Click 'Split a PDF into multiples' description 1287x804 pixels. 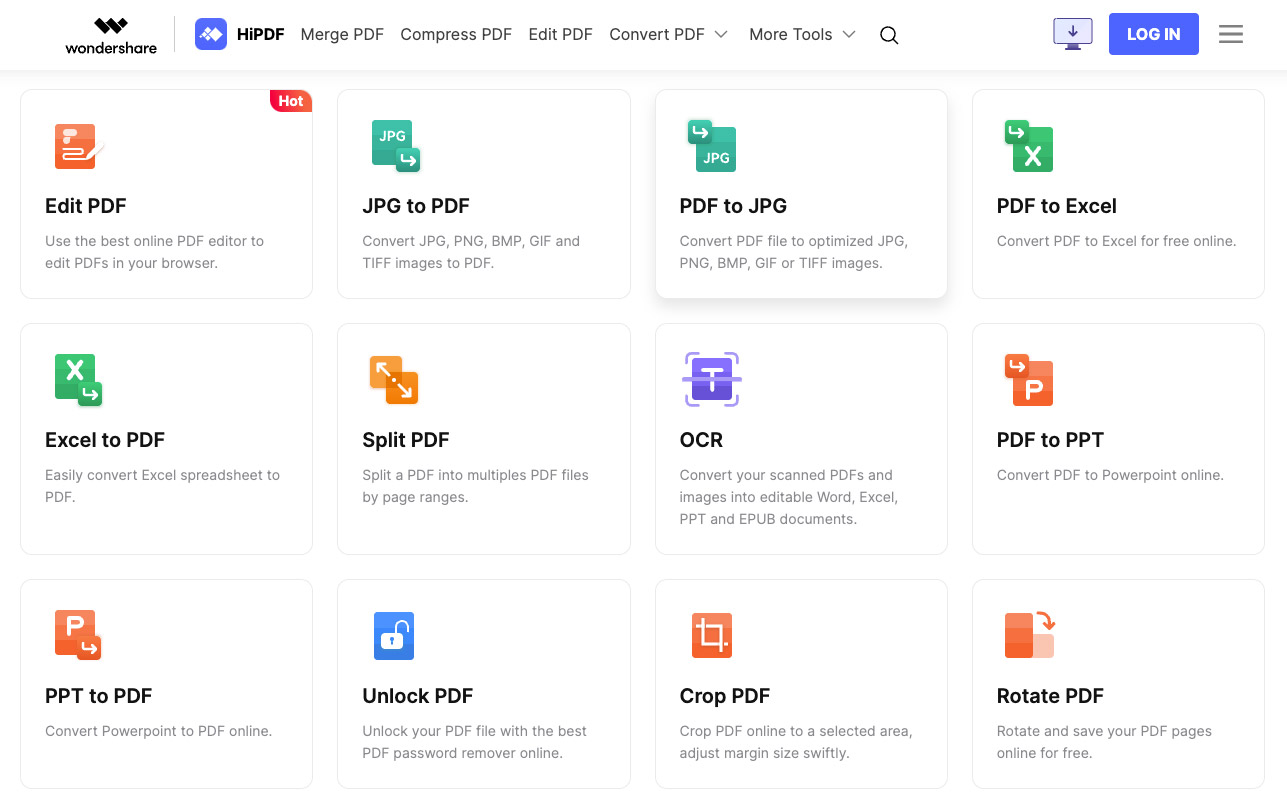[x=476, y=486]
